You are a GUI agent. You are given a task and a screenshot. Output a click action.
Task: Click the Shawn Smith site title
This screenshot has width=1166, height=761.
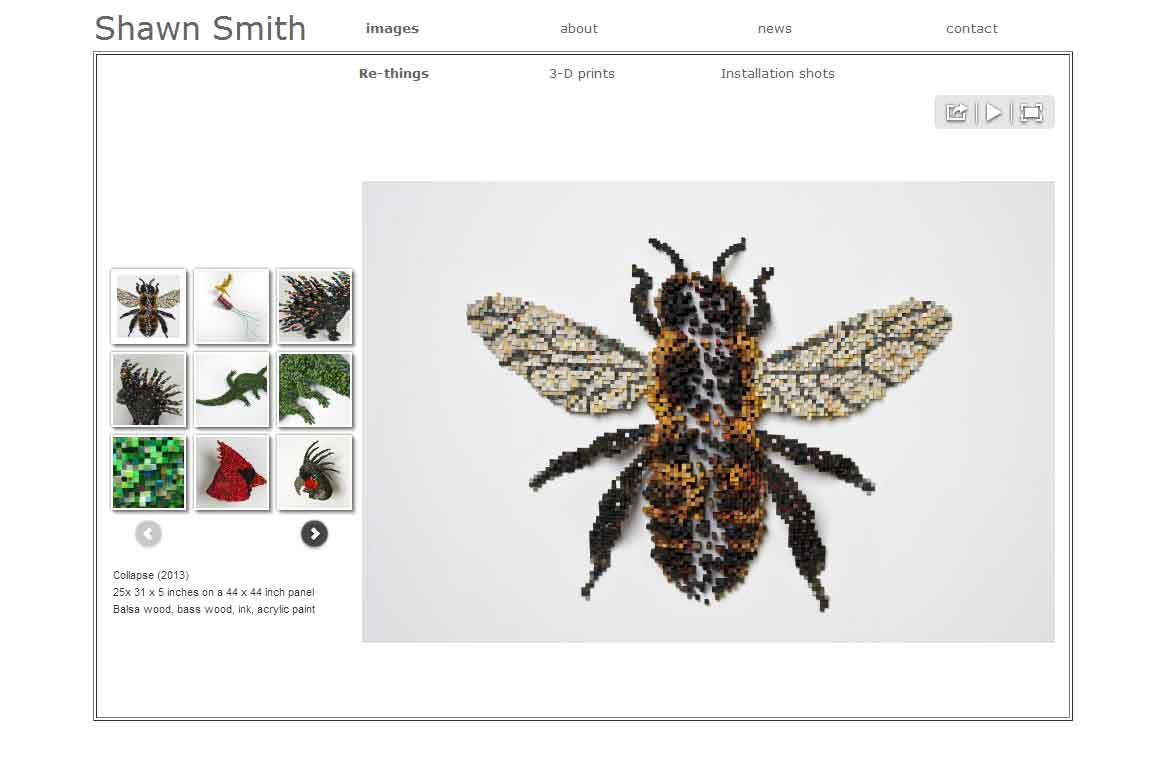coord(200,29)
